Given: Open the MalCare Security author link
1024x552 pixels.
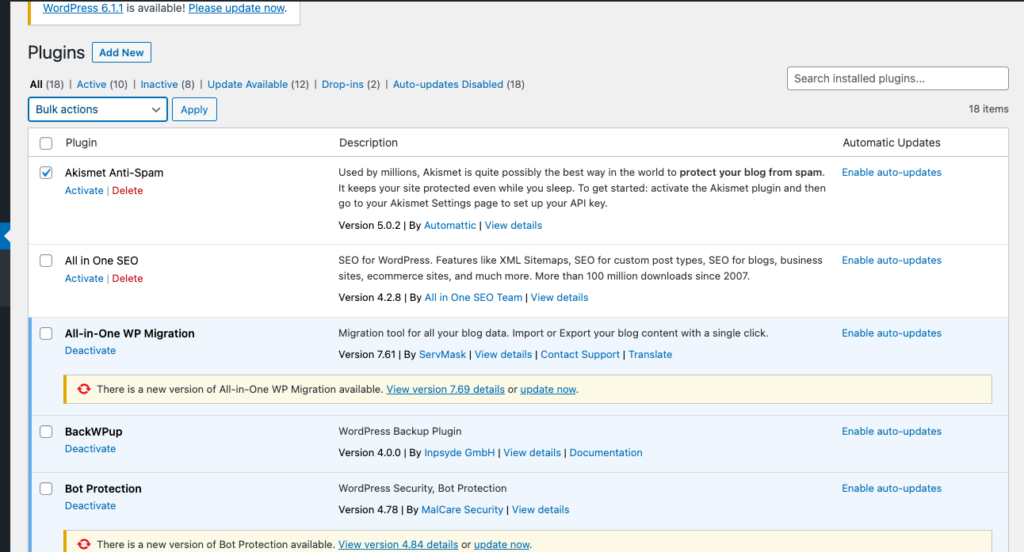Looking at the screenshot, I should tap(462, 510).
